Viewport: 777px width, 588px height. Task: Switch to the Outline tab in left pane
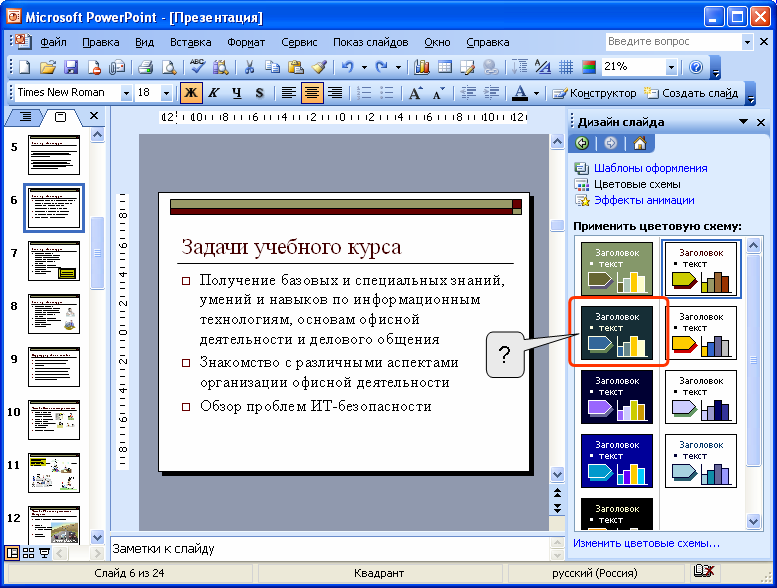25,117
